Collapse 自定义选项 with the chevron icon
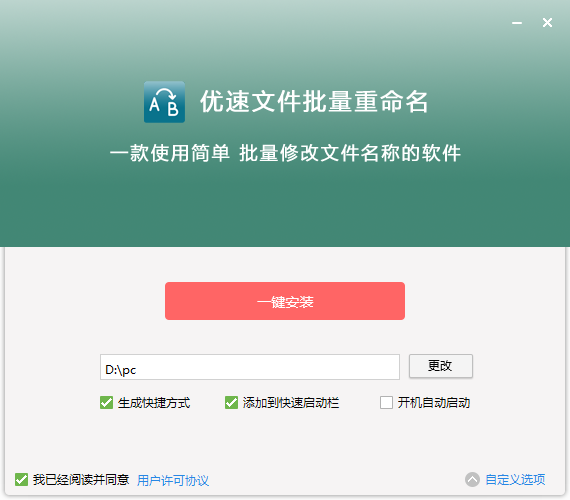The width and height of the screenshot is (570, 500). point(472,480)
